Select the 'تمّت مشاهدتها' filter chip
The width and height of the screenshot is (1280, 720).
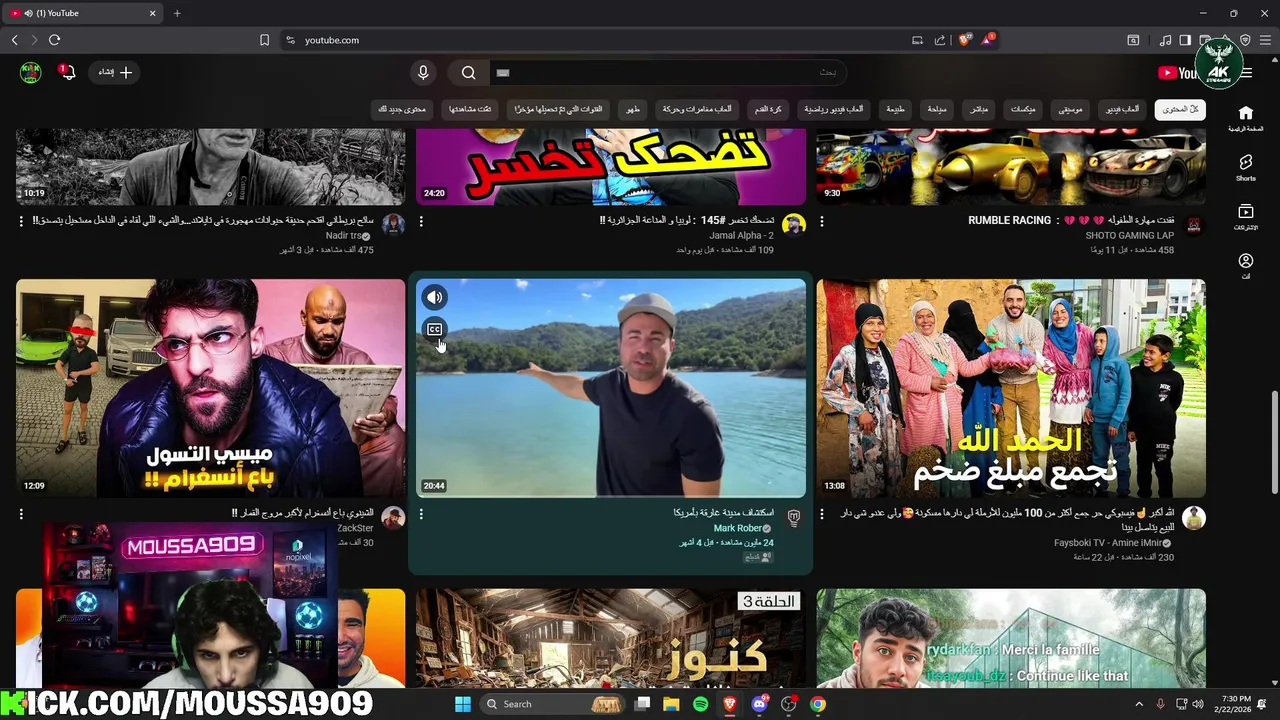tap(470, 109)
